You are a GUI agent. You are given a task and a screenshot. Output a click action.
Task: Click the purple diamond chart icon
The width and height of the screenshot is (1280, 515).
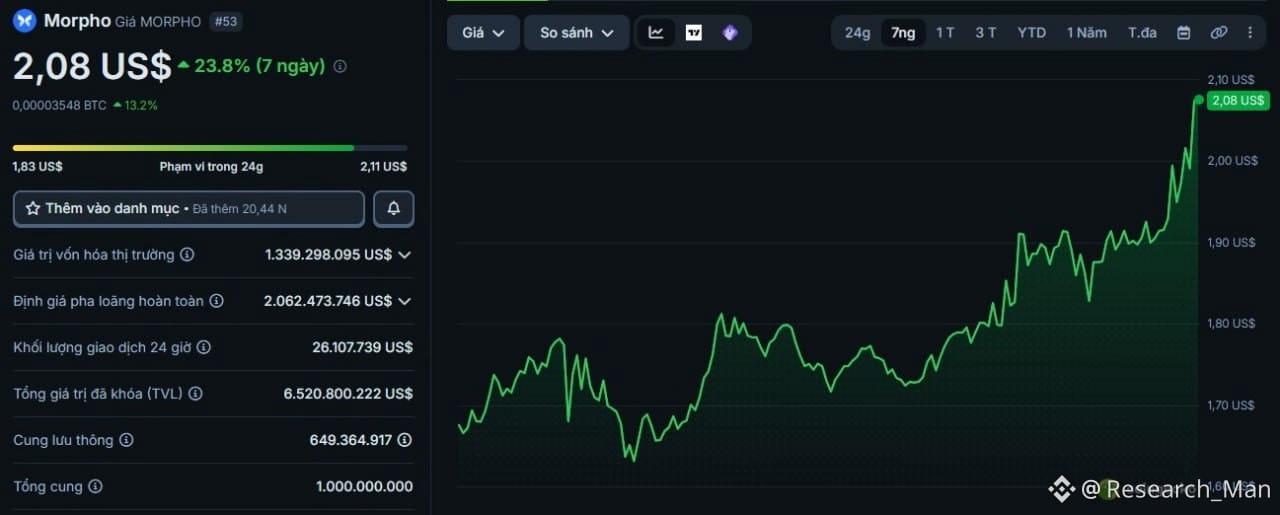pos(730,32)
